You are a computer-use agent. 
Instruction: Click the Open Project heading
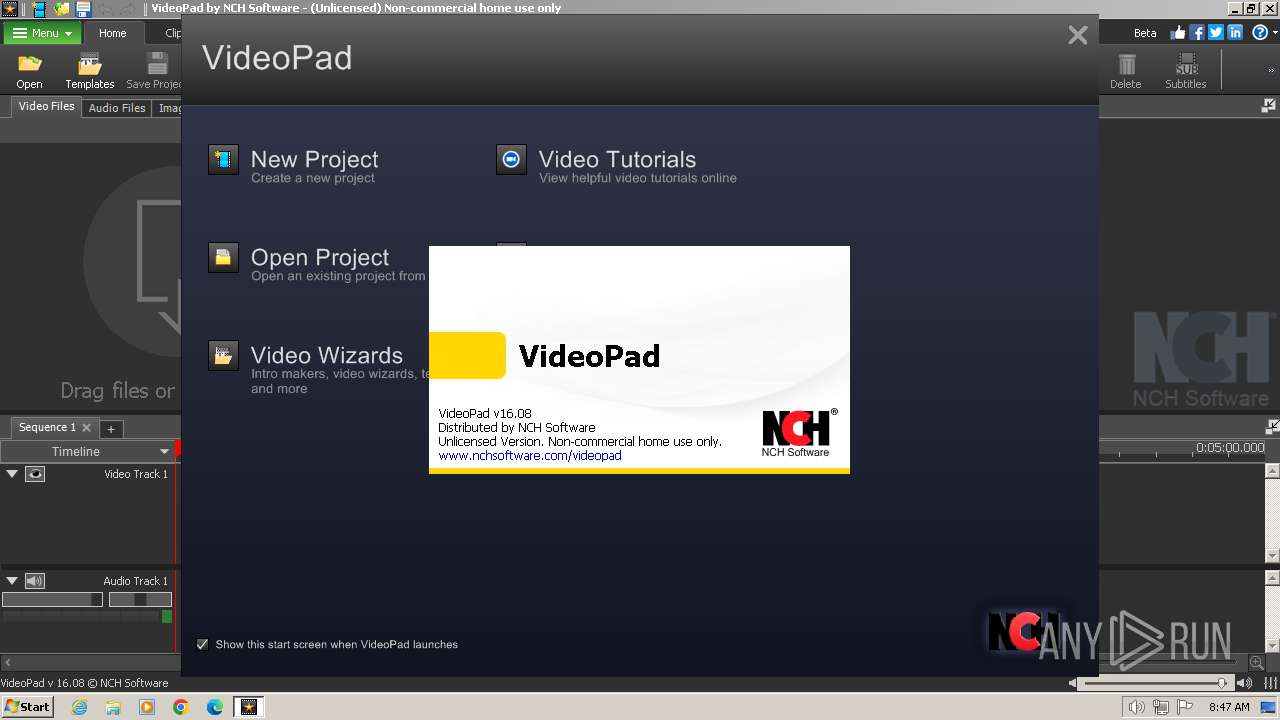[x=320, y=257]
